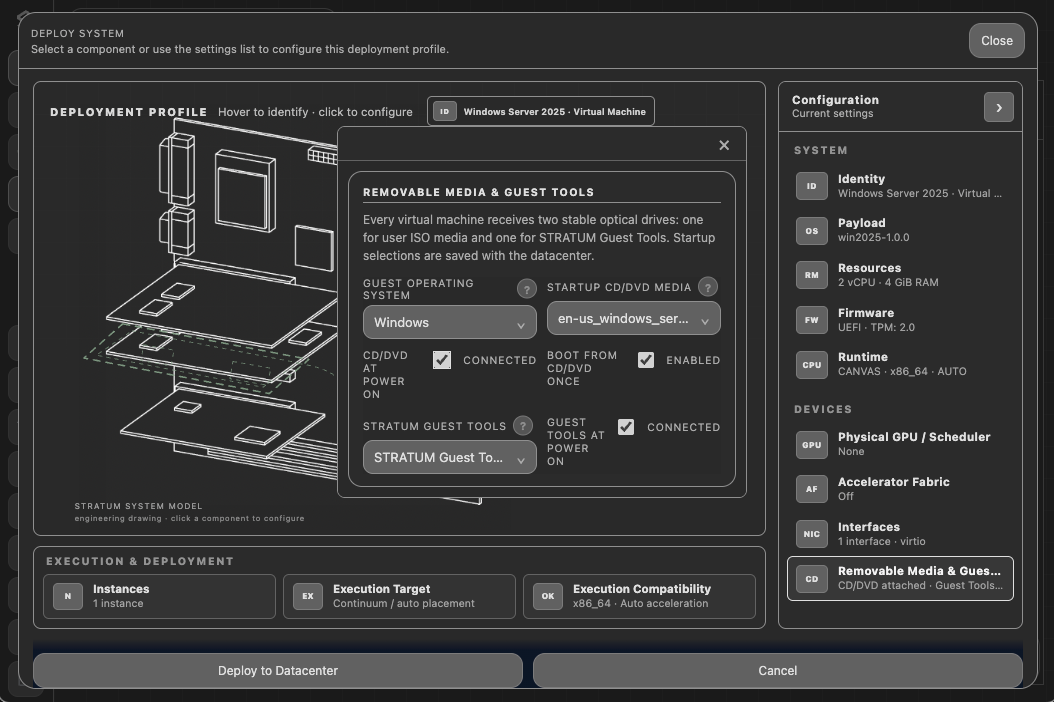Click Windows Server 2025 Virtual Machine identity chip

pyautogui.click(x=540, y=112)
